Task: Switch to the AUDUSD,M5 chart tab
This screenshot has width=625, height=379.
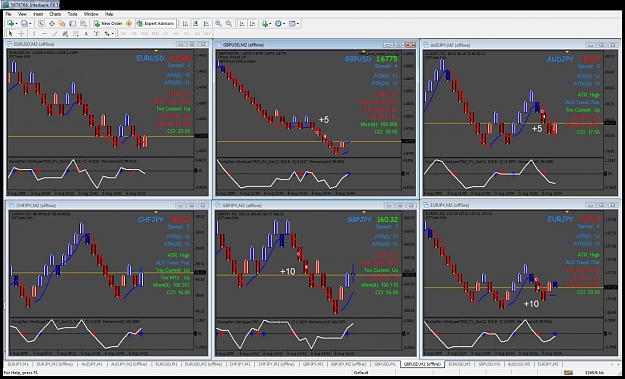Action: (519, 364)
